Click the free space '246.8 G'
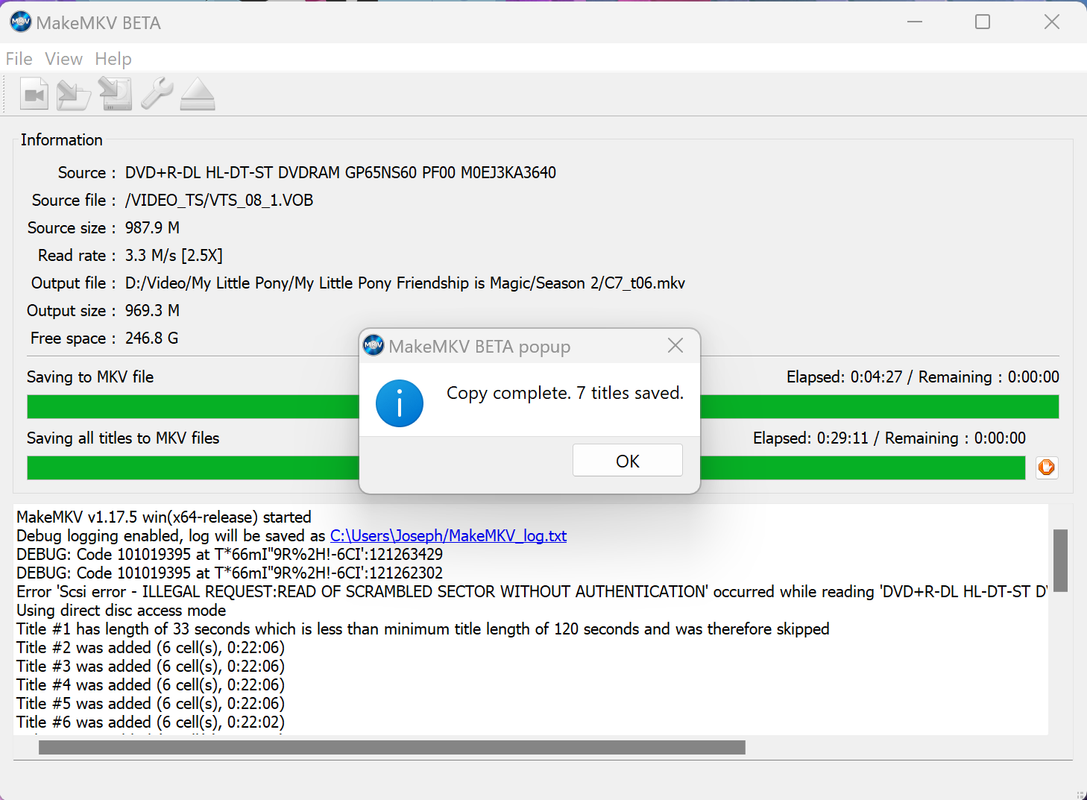This screenshot has height=800, width=1087. (x=152, y=338)
